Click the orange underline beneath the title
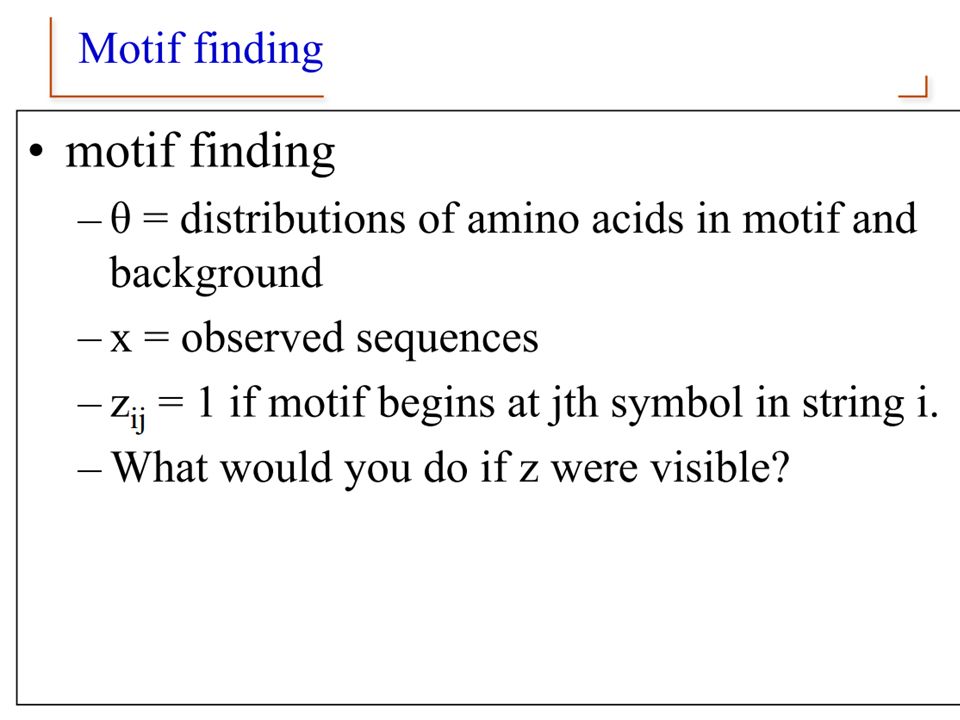Image resolution: width=960 pixels, height=720 pixels. pos(187,96)
